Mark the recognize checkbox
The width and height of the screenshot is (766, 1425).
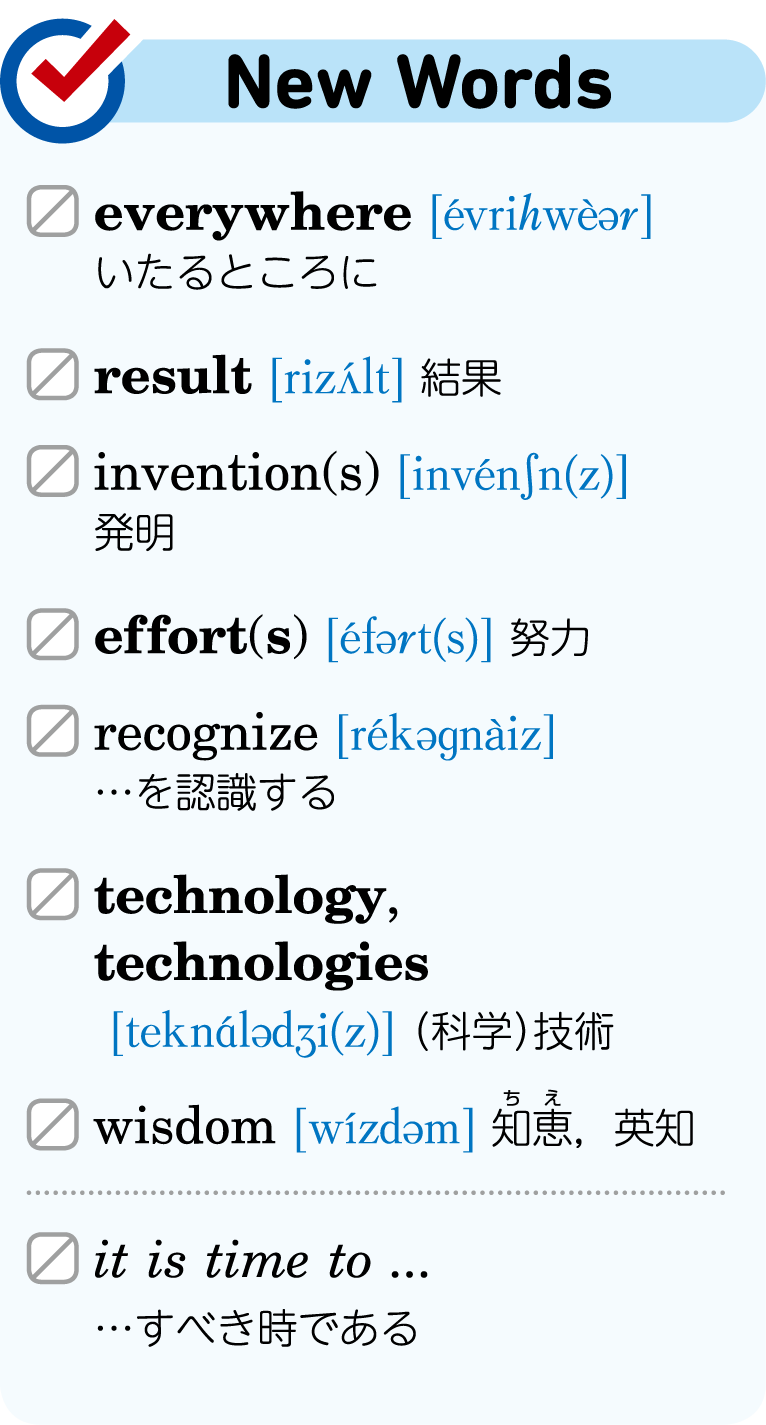[53, 731]
